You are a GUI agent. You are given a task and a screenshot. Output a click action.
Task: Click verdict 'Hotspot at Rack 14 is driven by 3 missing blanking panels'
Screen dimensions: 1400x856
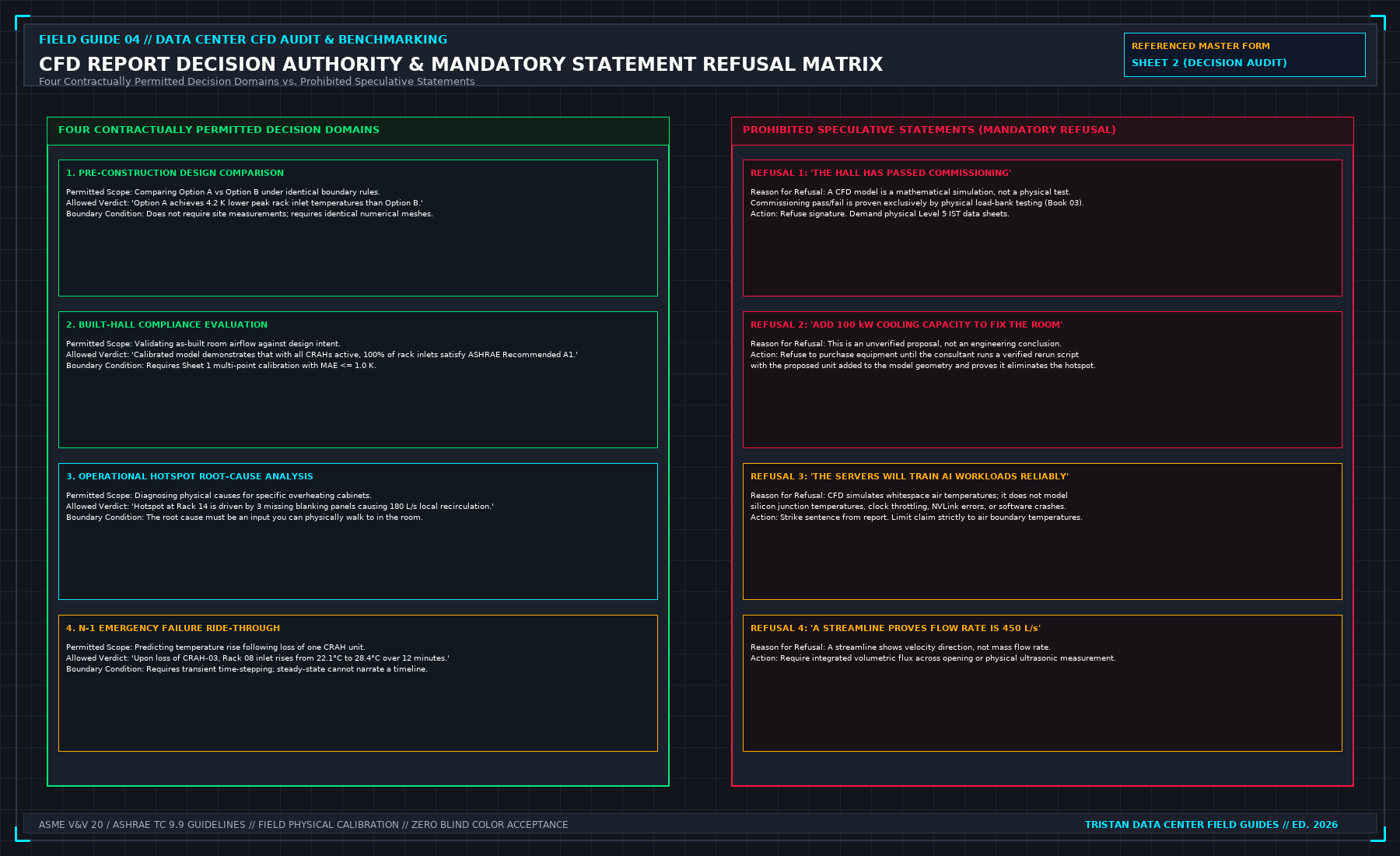pyautogui.click(x=280, y=507)
